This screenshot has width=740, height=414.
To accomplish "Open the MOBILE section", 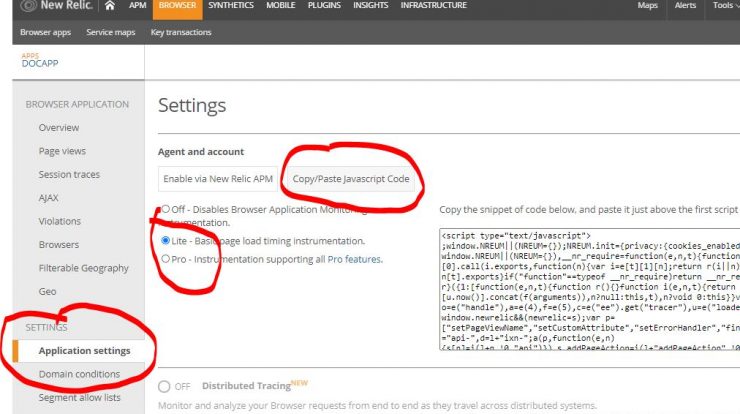I will [280, 6].
